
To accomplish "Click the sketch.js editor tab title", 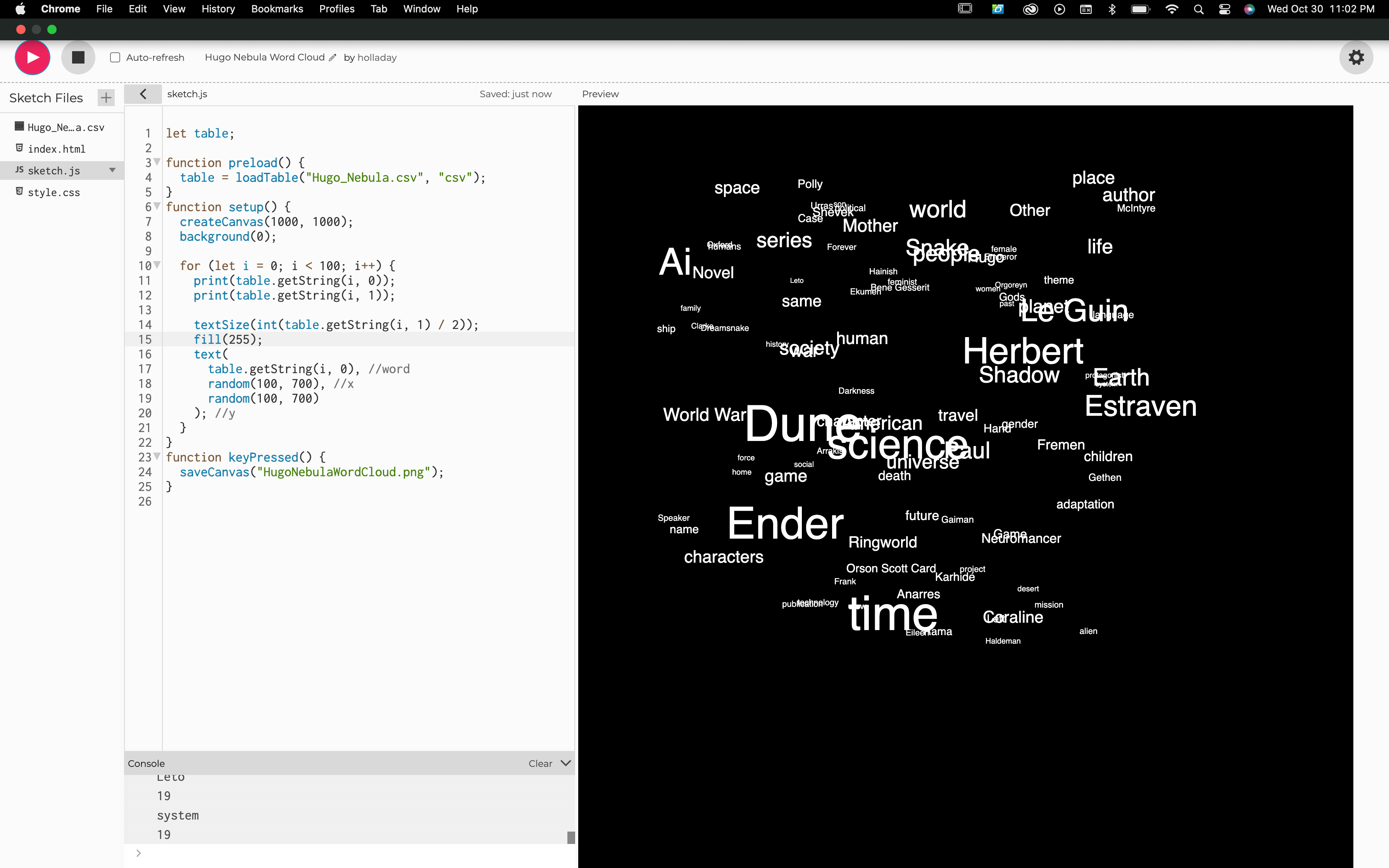I will (x=187, y=94).
